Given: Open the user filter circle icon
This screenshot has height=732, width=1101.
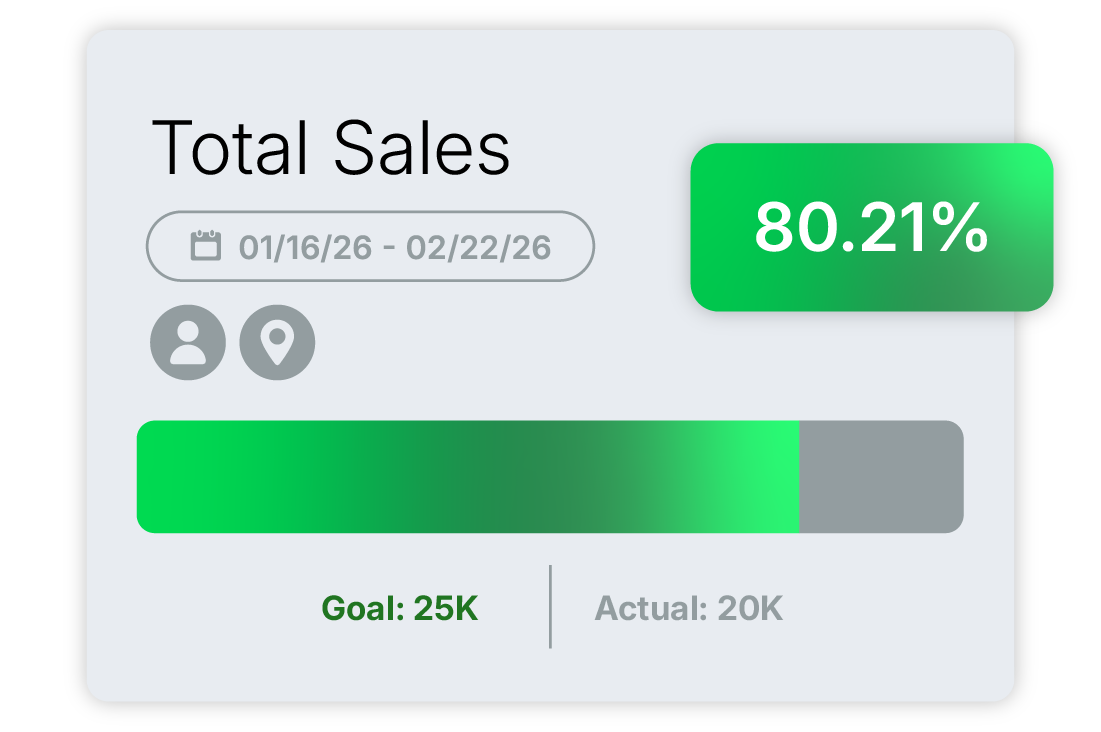Looking at the screenshot, I should click(188, 342).
